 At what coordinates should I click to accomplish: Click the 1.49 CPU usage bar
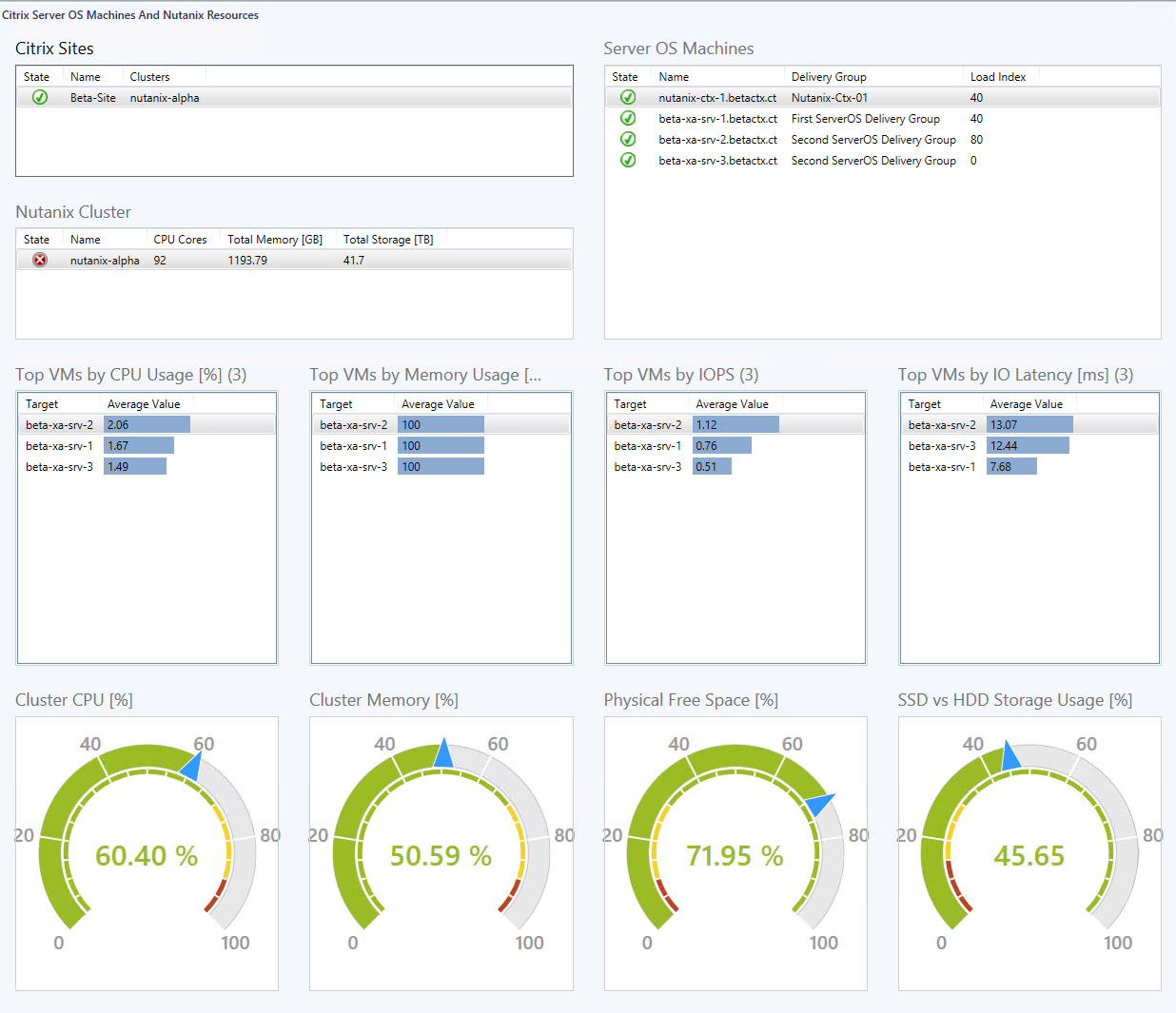click(x=135, y=466)
